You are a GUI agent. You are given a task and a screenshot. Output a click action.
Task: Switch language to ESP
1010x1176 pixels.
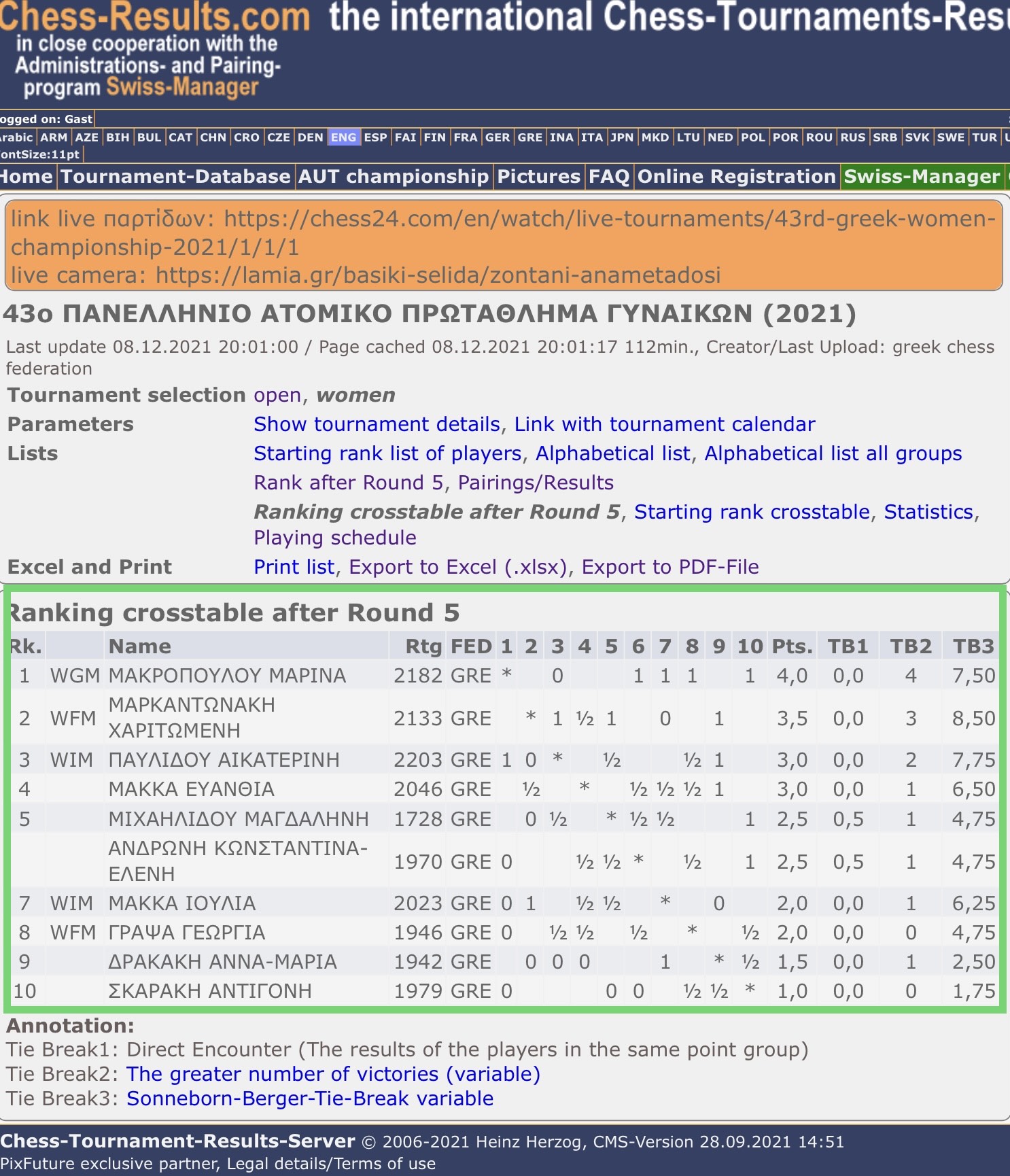pyautogui.click(x=375, y=137)
